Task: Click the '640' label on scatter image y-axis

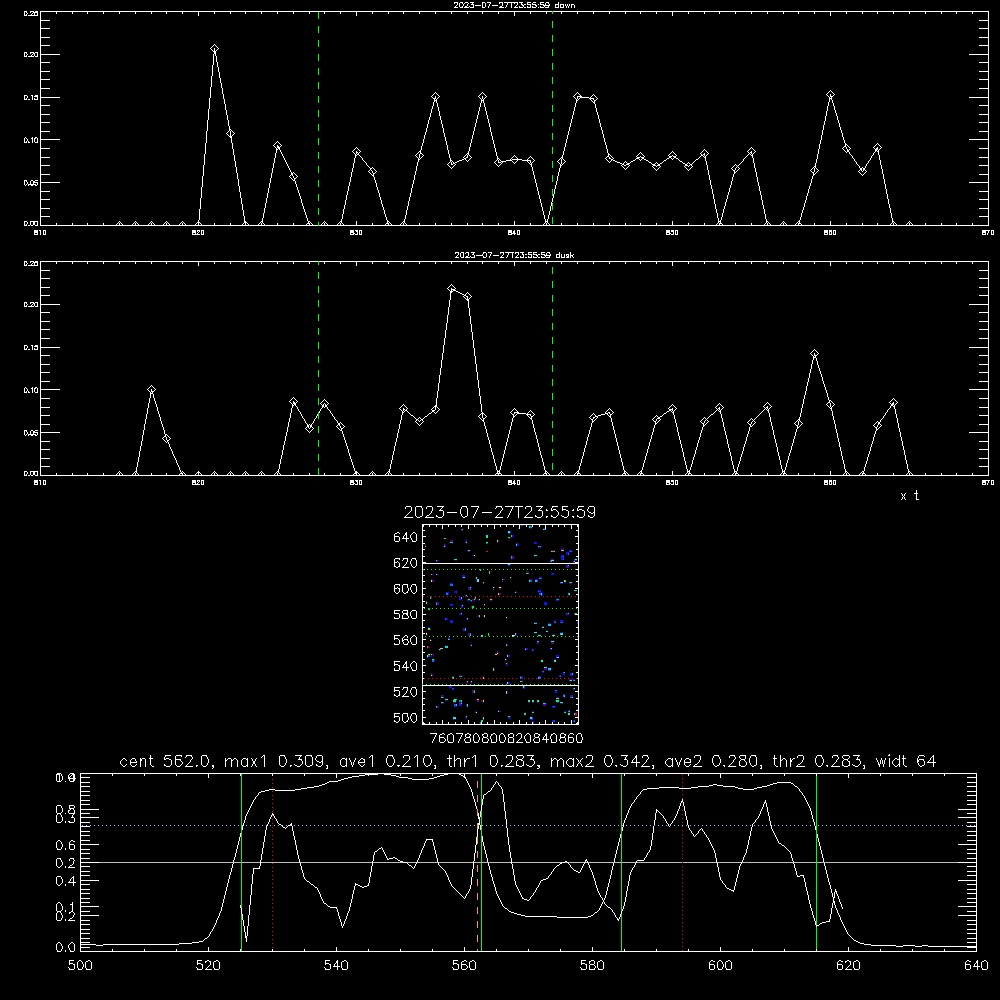Action: (x=406, y=538)
